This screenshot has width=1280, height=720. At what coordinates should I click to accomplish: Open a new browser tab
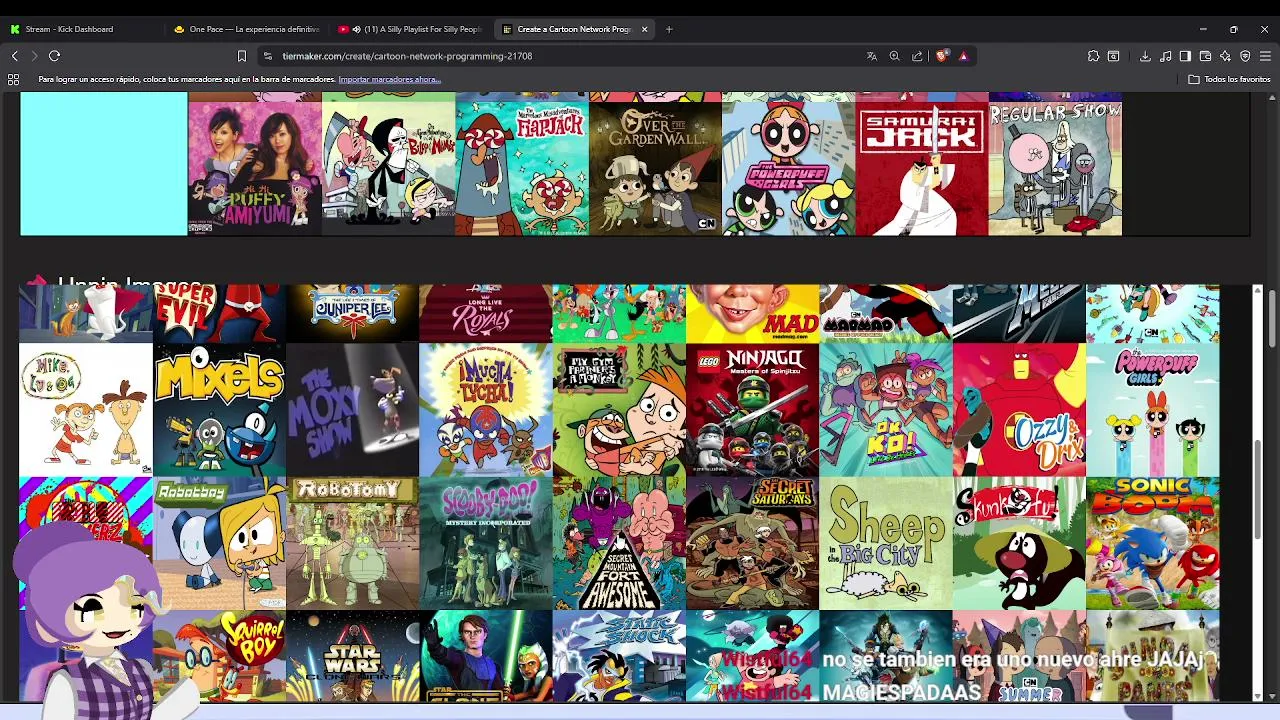tap(669, 29)
